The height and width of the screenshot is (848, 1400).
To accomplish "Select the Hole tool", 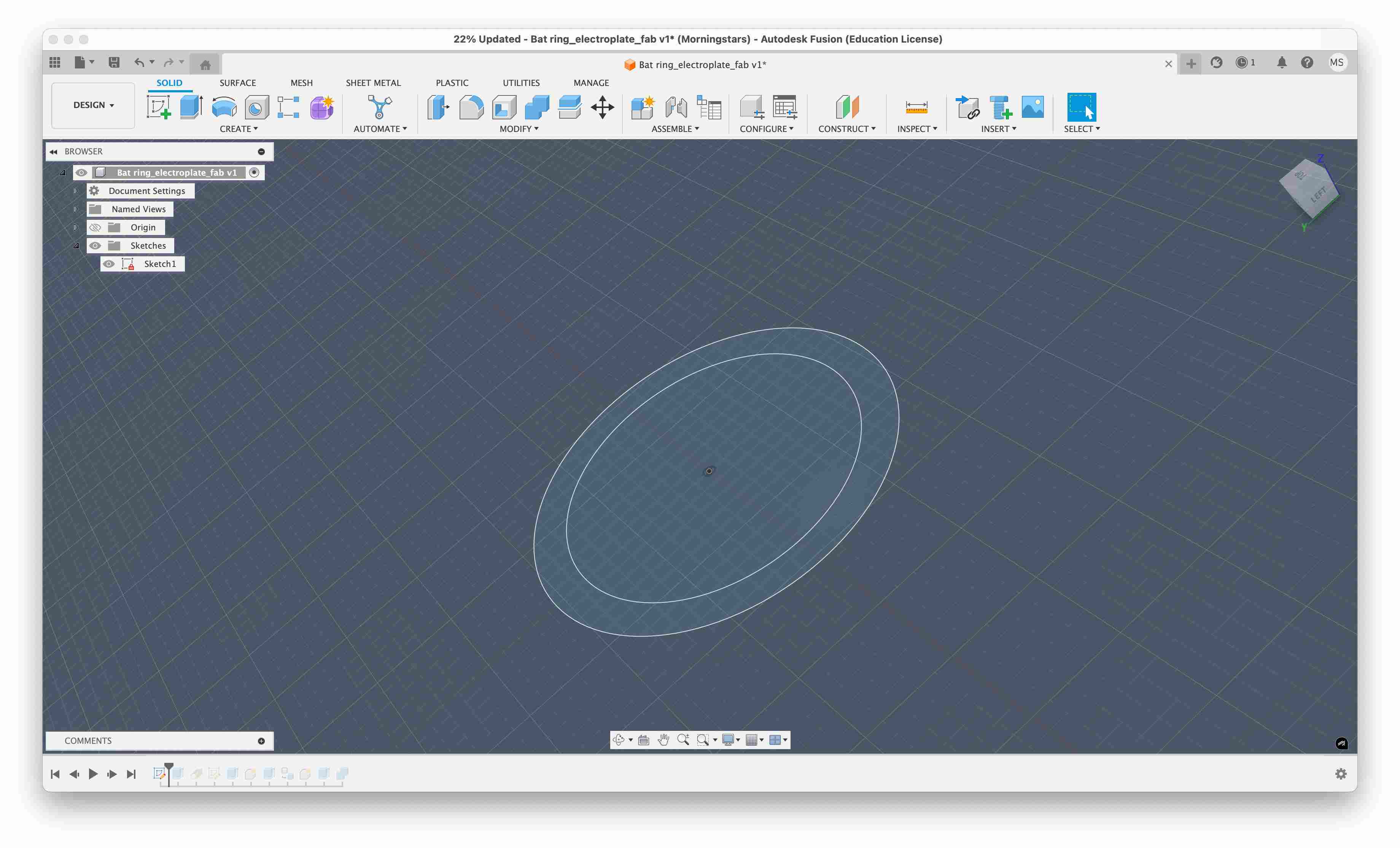I will tap(257, 107).
